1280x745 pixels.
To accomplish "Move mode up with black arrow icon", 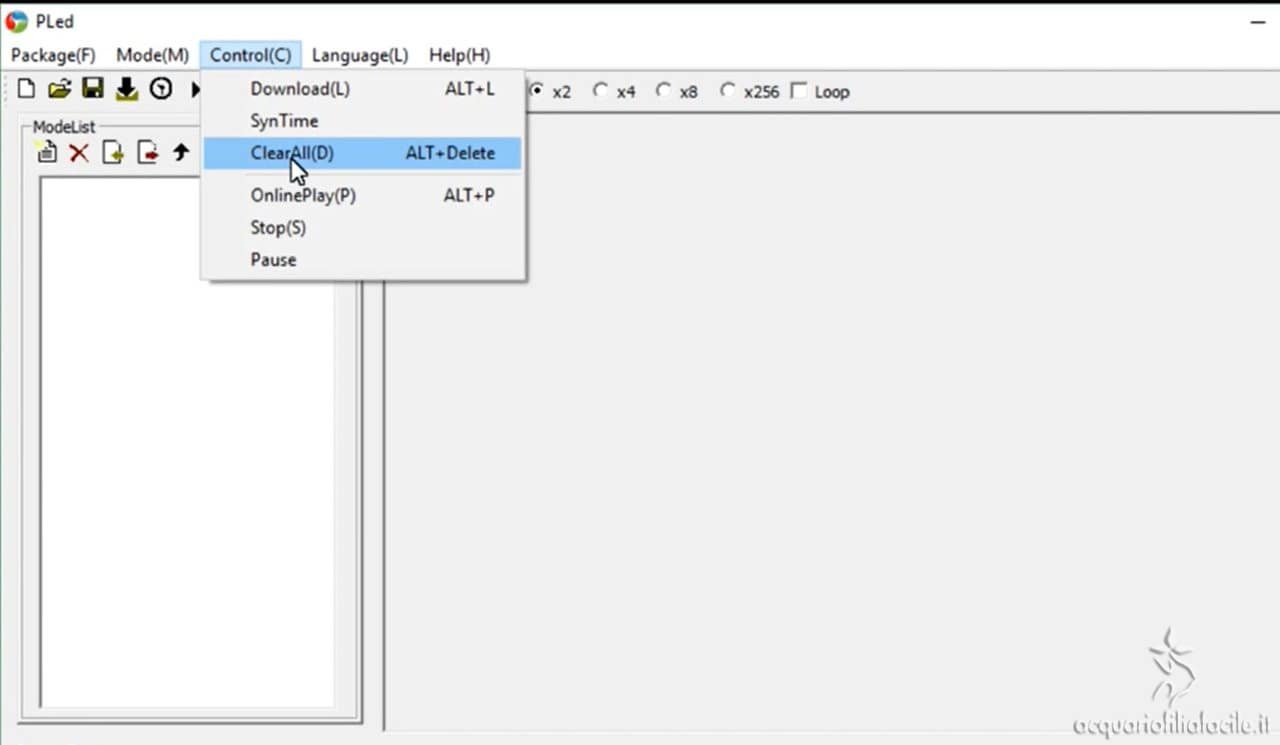I will (x=181, y=153).
